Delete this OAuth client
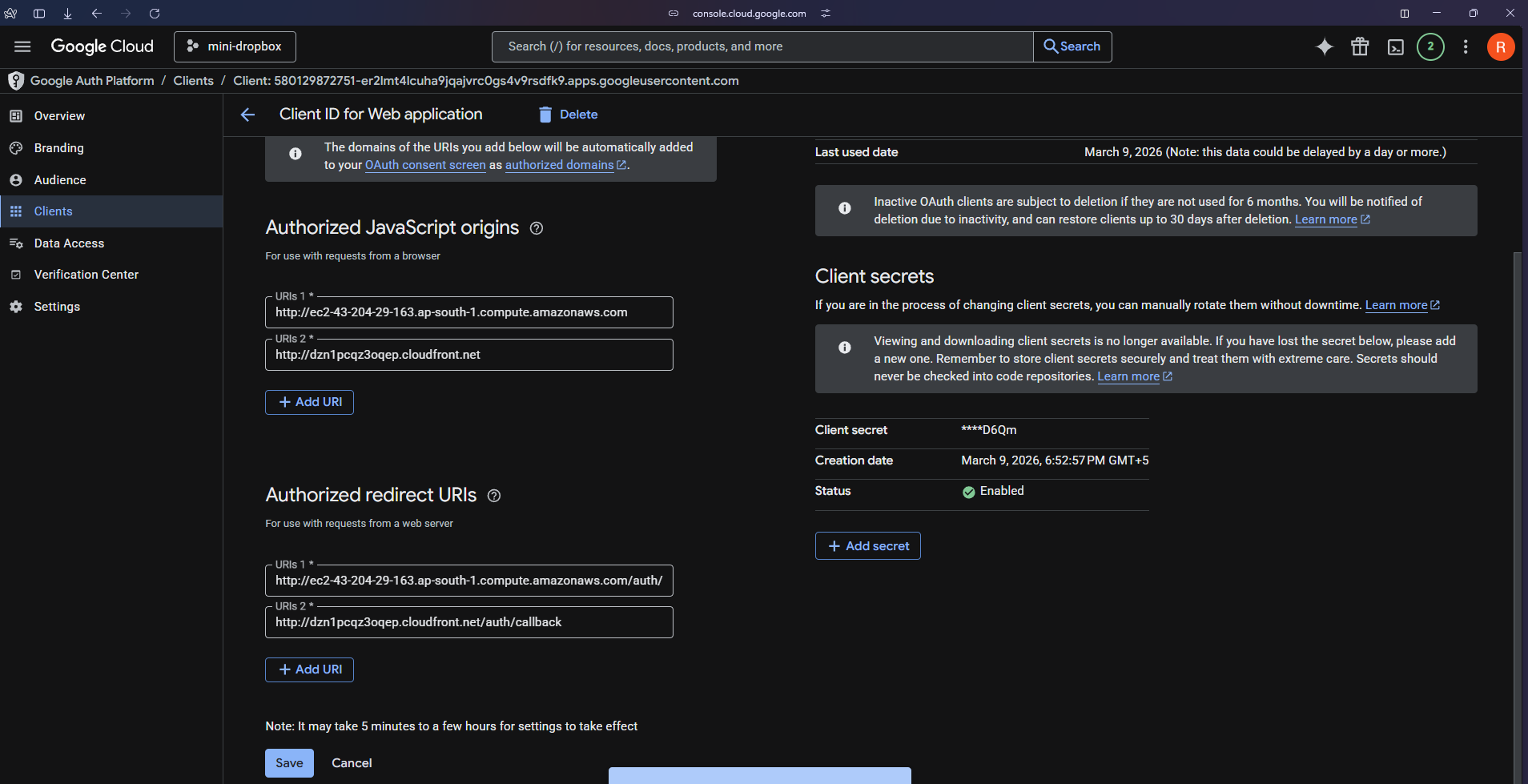This screenshot has height=784, width=1528. (568, 115)
